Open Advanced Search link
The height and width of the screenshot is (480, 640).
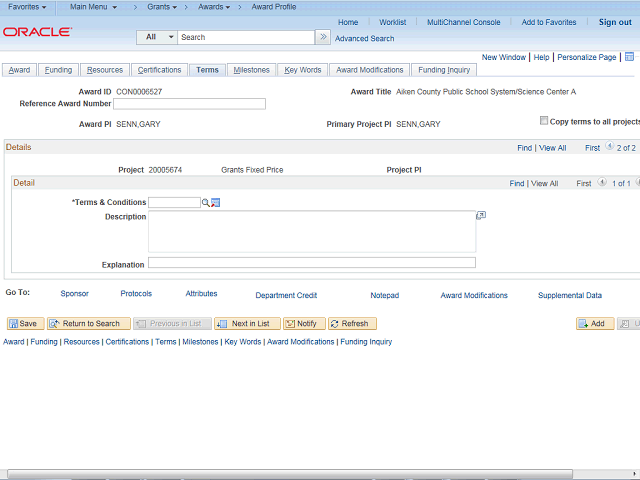click(364, 38)
